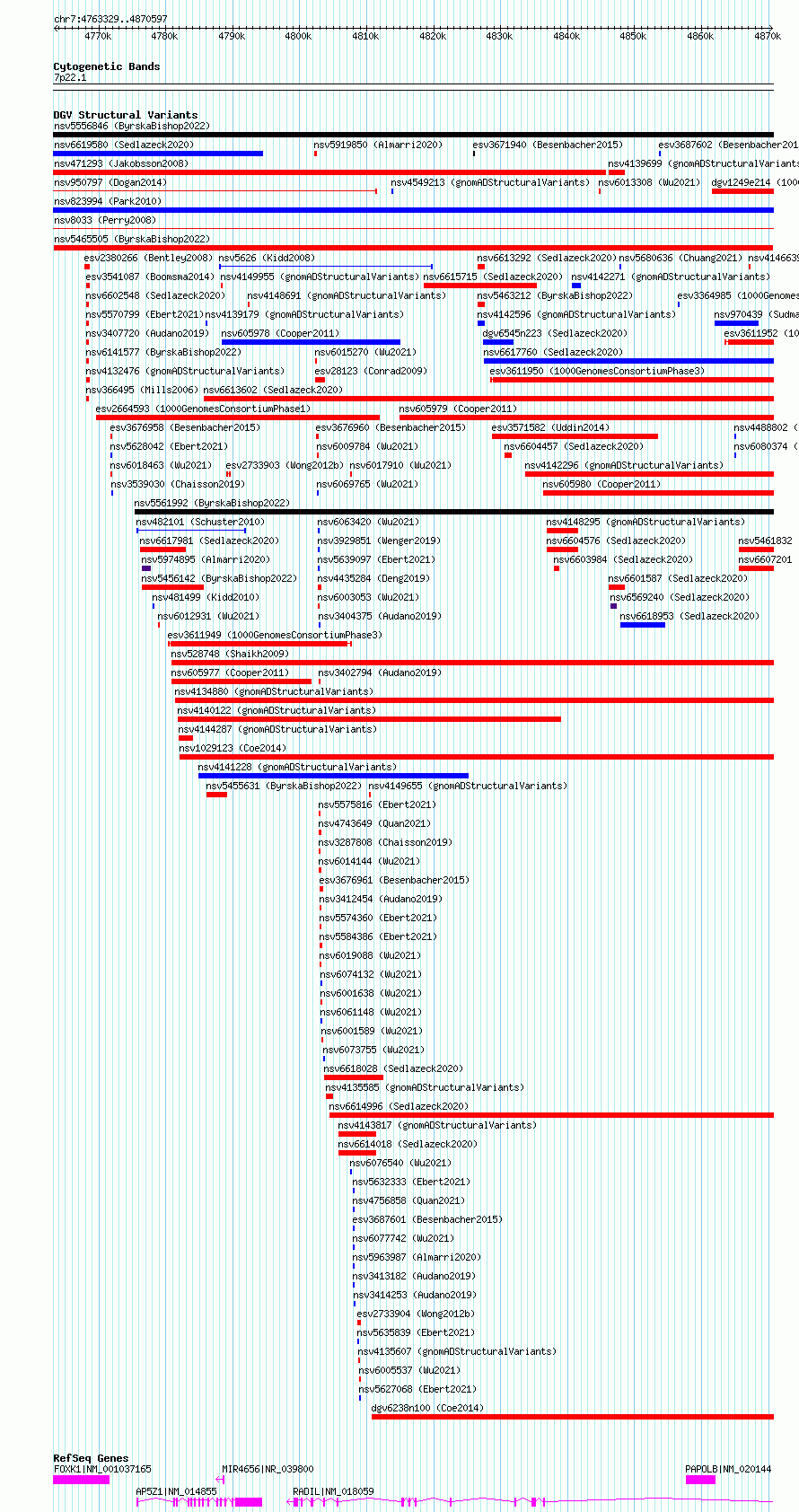The width and height of the screenshot is (799, 1512).
Task: Select the PAPOLB NM_020144 gene block
Action: coord(700,1480)
